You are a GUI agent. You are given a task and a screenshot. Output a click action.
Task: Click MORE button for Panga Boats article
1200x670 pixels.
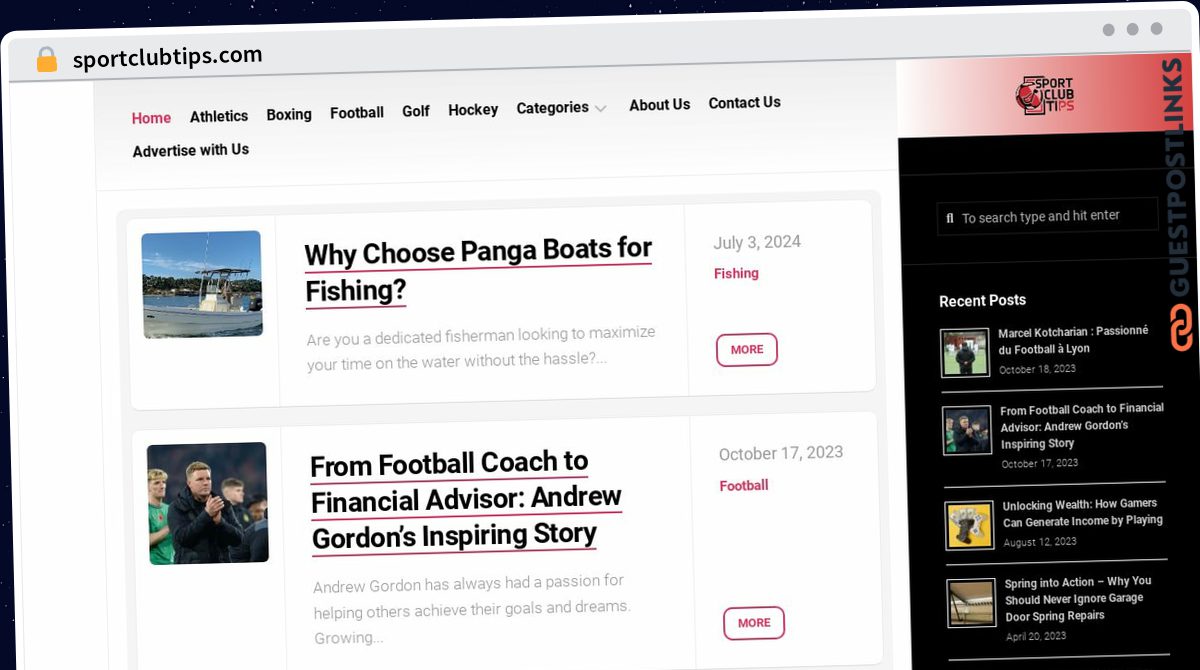(x=747, y=350)
